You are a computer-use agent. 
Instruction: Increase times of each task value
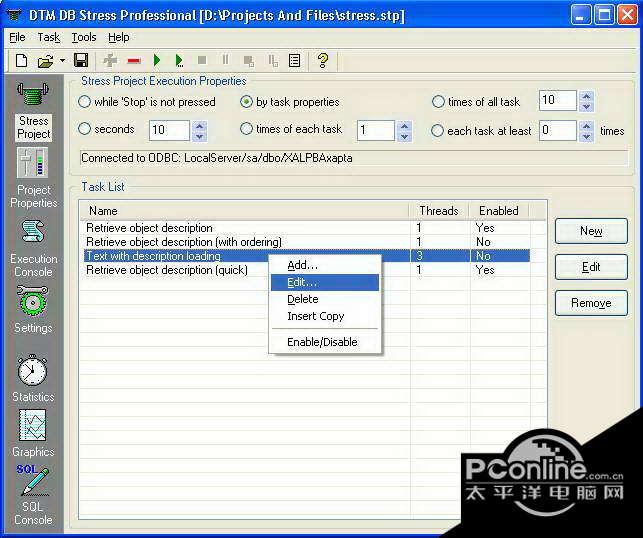coord(404,125)
